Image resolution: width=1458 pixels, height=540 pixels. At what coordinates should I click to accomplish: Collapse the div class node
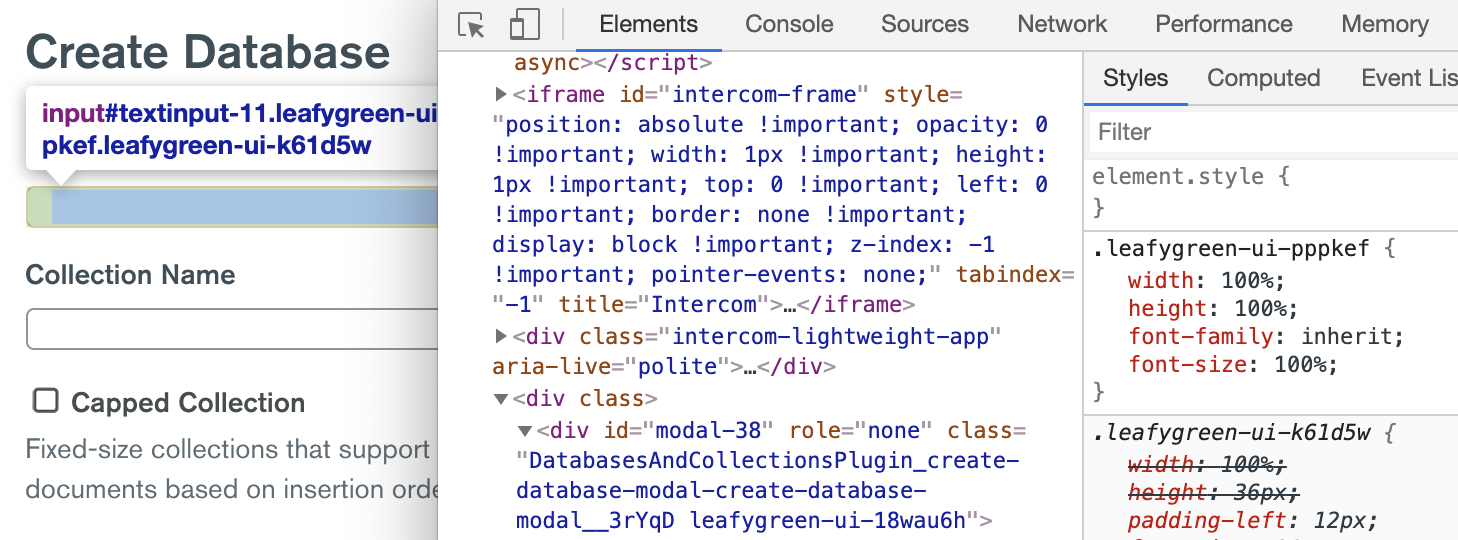[502, 399]
